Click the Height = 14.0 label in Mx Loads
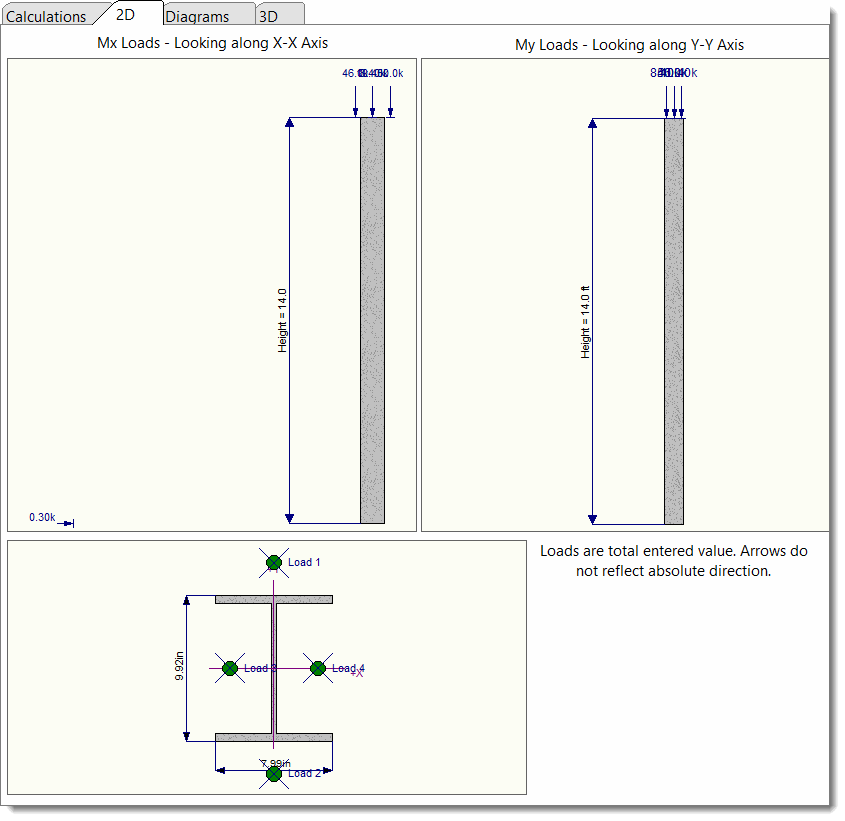 [x=283, y=320]
